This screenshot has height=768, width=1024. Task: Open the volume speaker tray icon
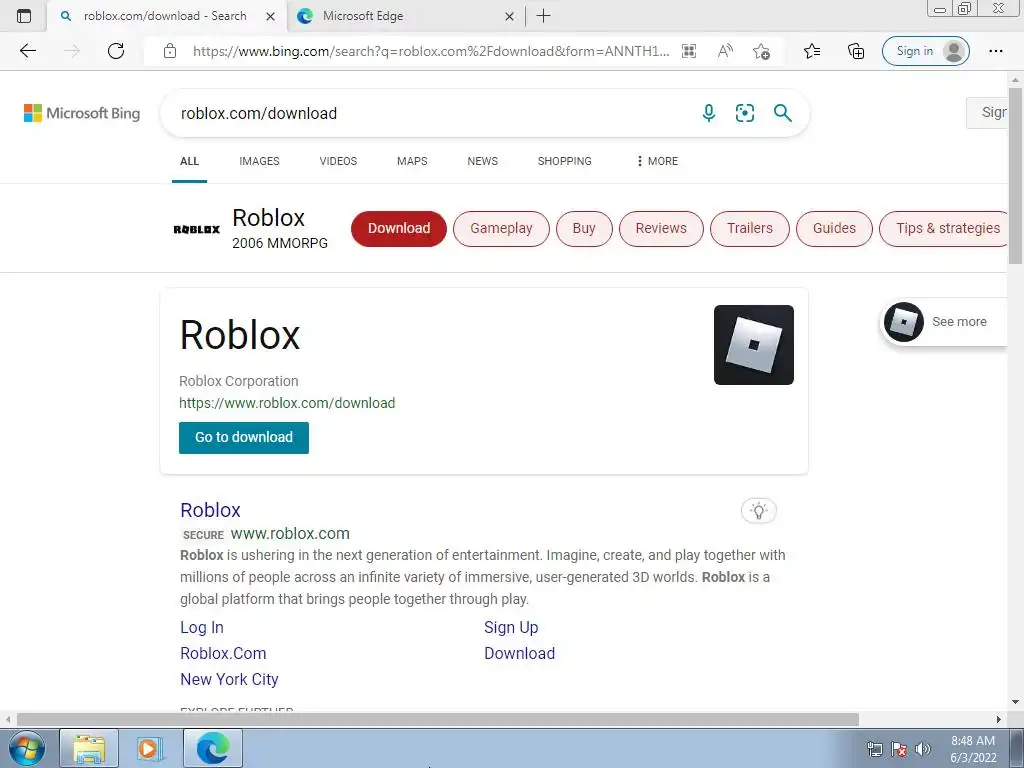point(923,749)
